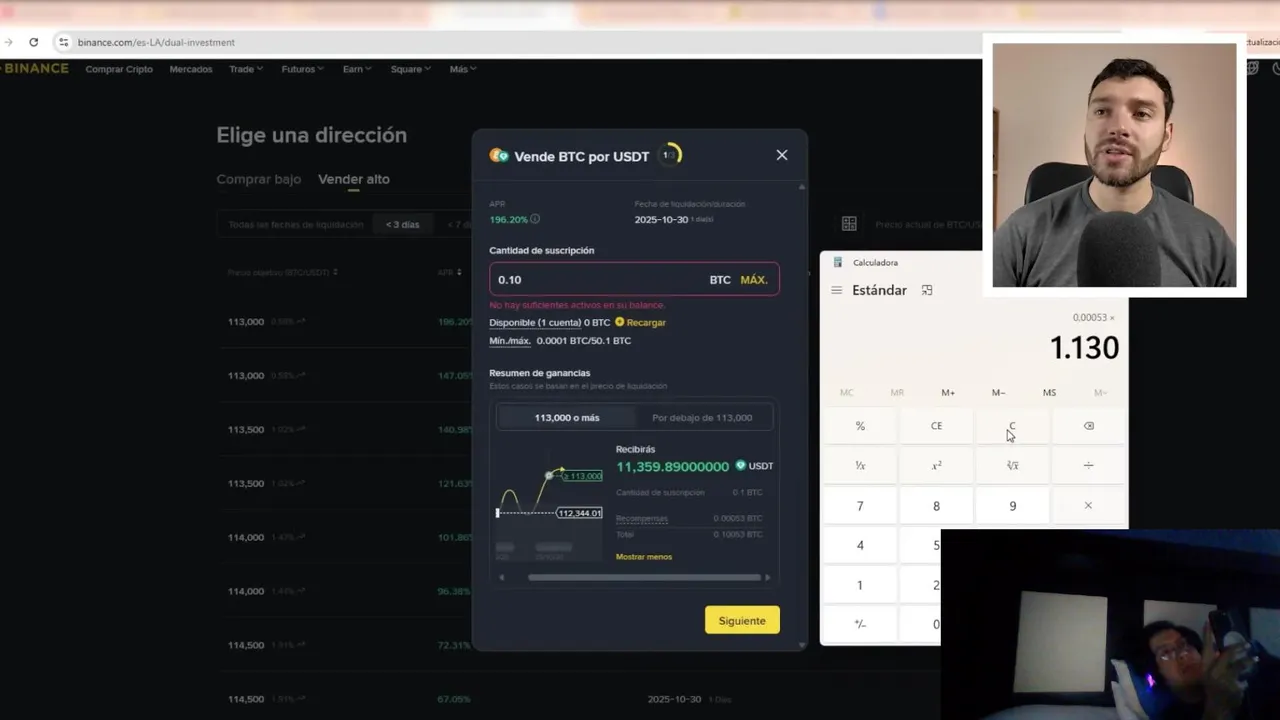
Task: Open the Más menu dropdown
Action: 463,69
